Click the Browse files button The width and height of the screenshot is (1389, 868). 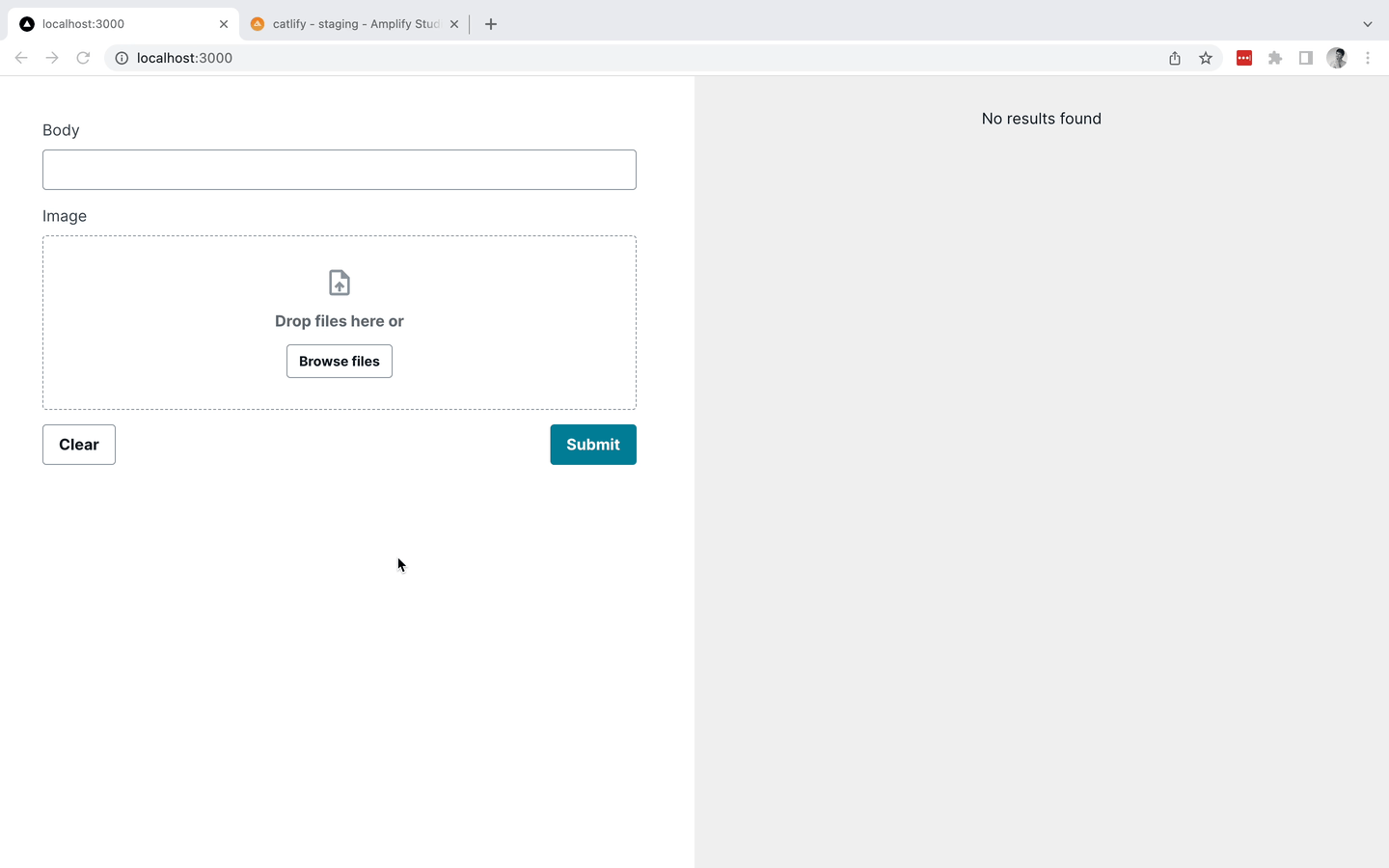click(x=339, y=361)
